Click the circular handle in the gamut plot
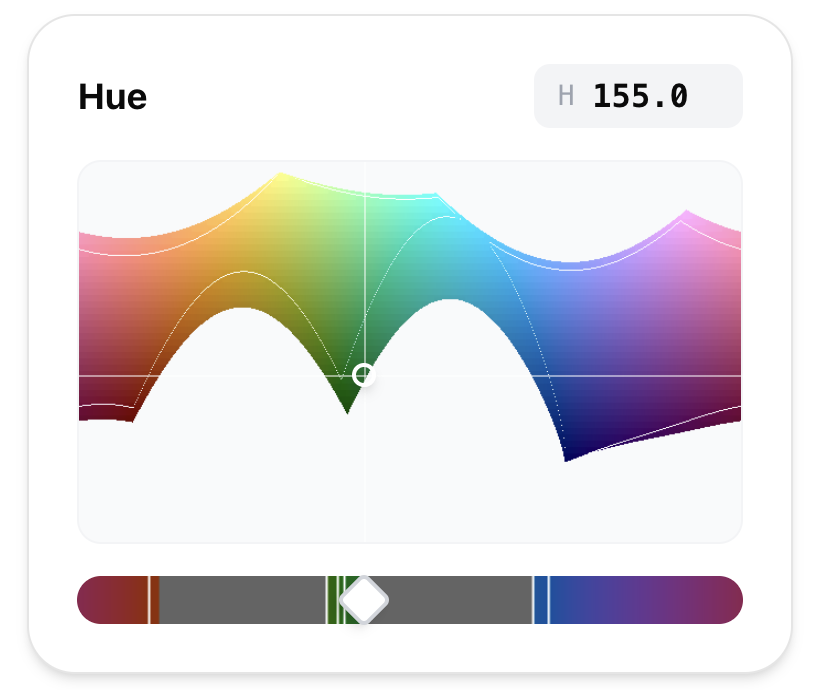 364,375
